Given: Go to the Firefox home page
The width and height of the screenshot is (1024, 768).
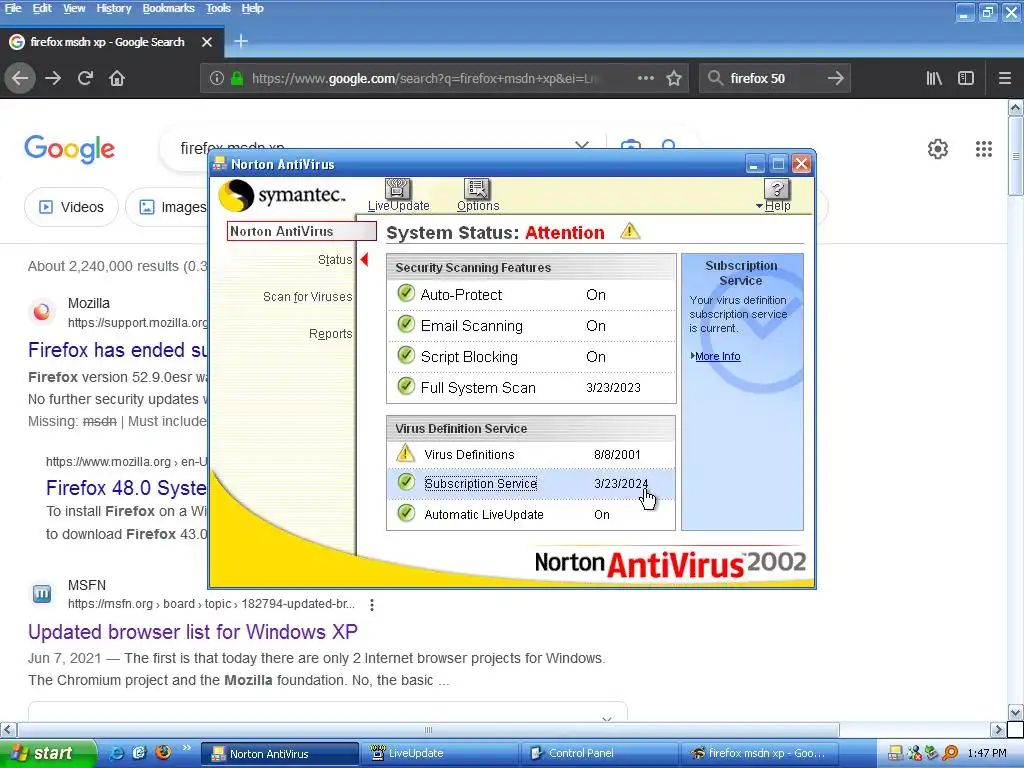Looking at the screenshot, I should click(117, 78).
